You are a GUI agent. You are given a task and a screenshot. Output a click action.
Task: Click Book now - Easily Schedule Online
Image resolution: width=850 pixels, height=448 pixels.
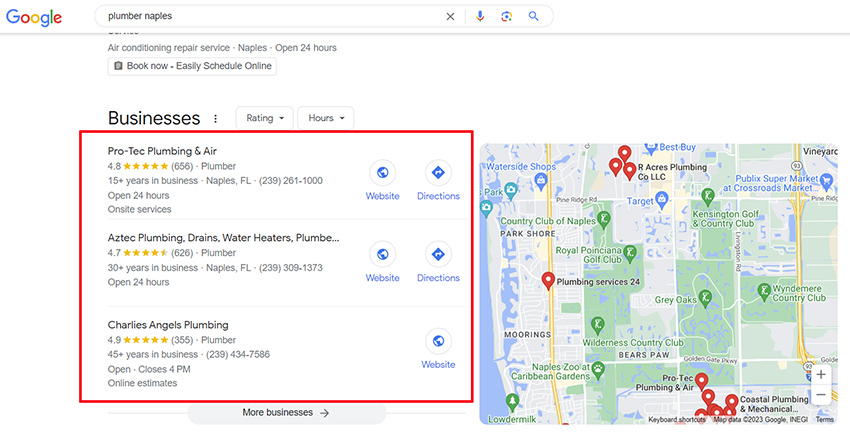click(192, 66)
